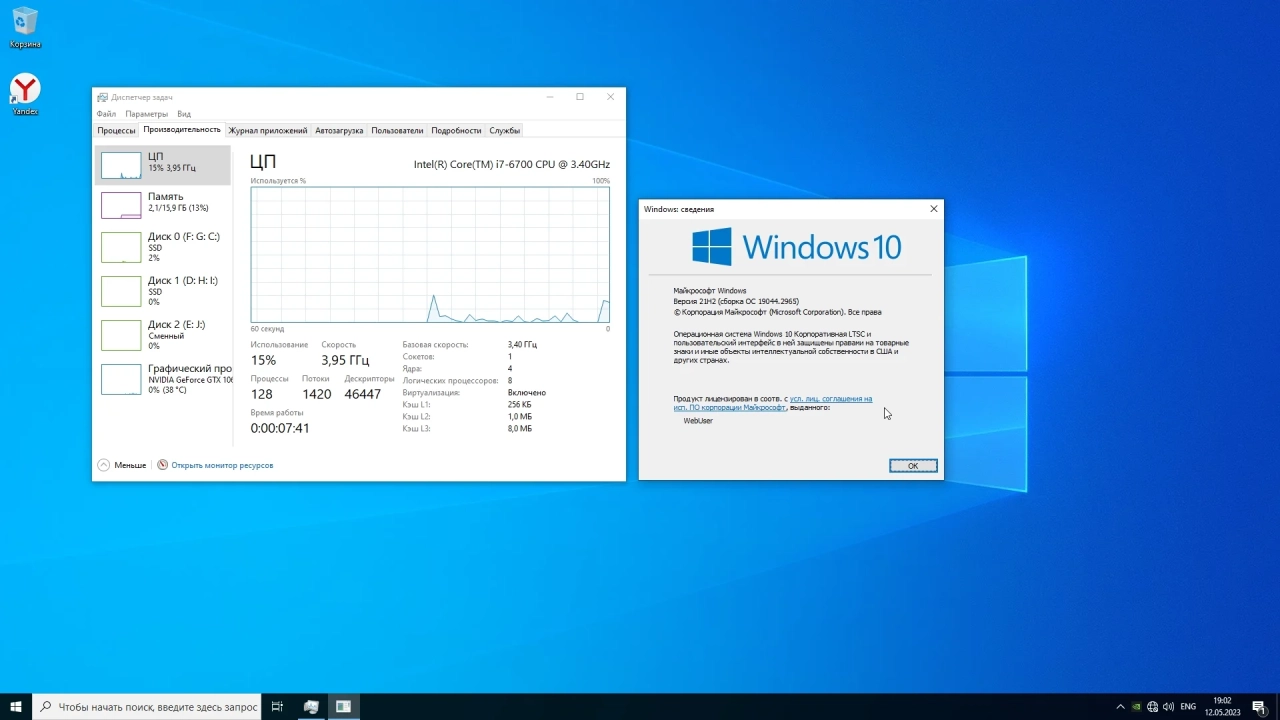This screenshot has width=1280, height=720.
Task: Select Диск 2 (E: J:) item
Action: (163, 335)
